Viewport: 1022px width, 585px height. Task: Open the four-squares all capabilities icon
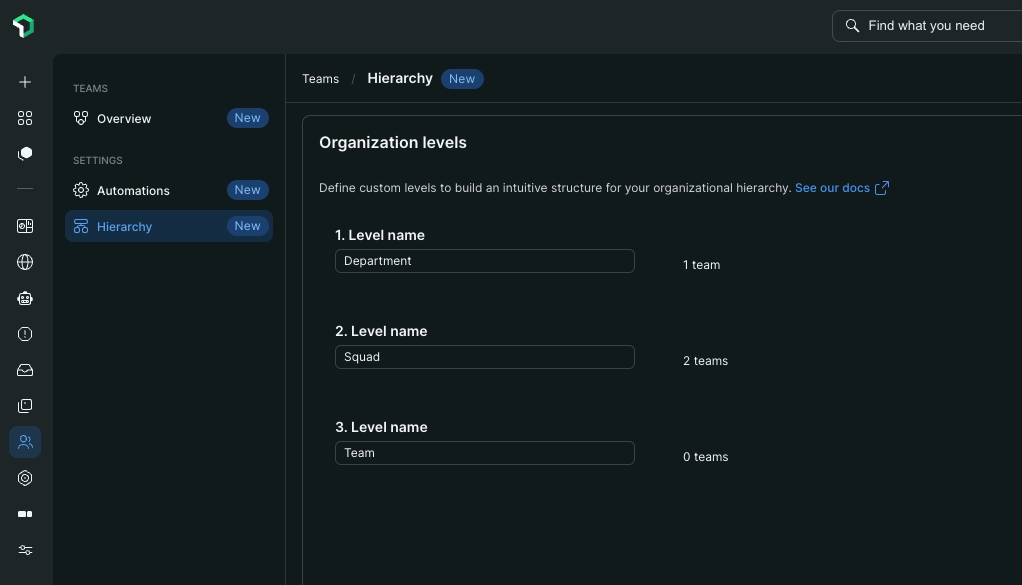(x=25, y=118)
